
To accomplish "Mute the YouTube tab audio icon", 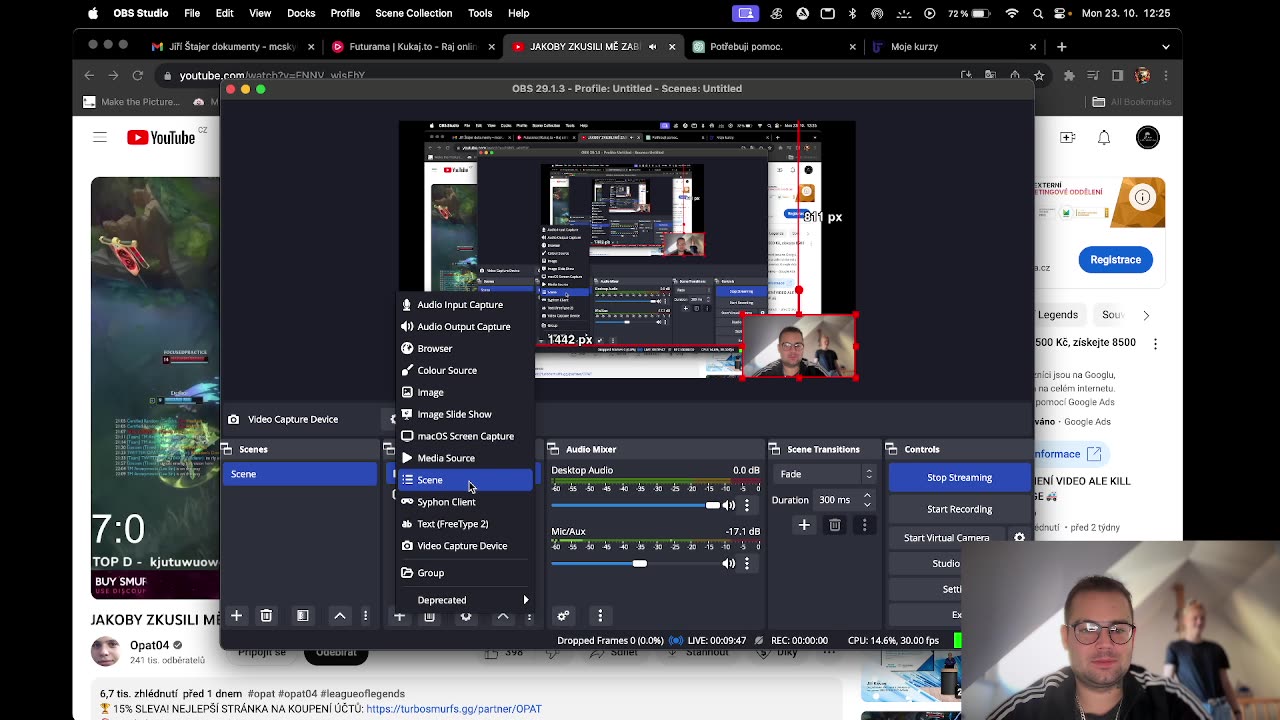I will pyautogui.click(x=653, y=47).
